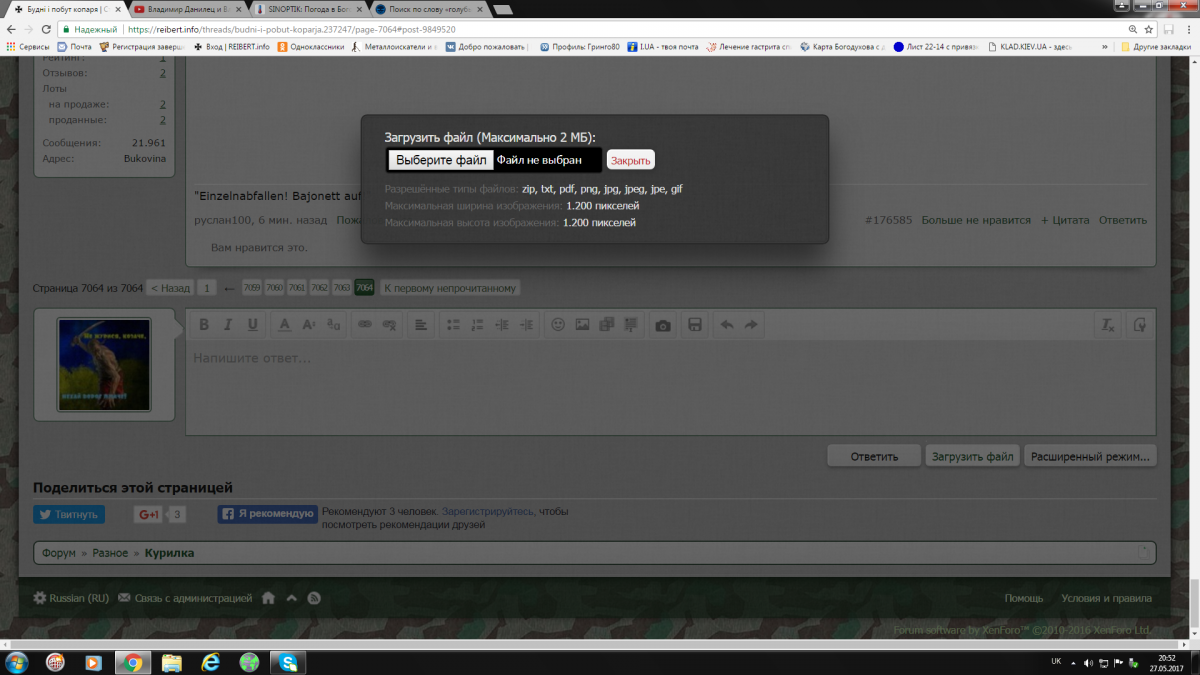The width and height of the screenshot is (1200, 675).
Task: Click Связь с администрацией link
Action: pyautogui.click(x=185, y=598)
